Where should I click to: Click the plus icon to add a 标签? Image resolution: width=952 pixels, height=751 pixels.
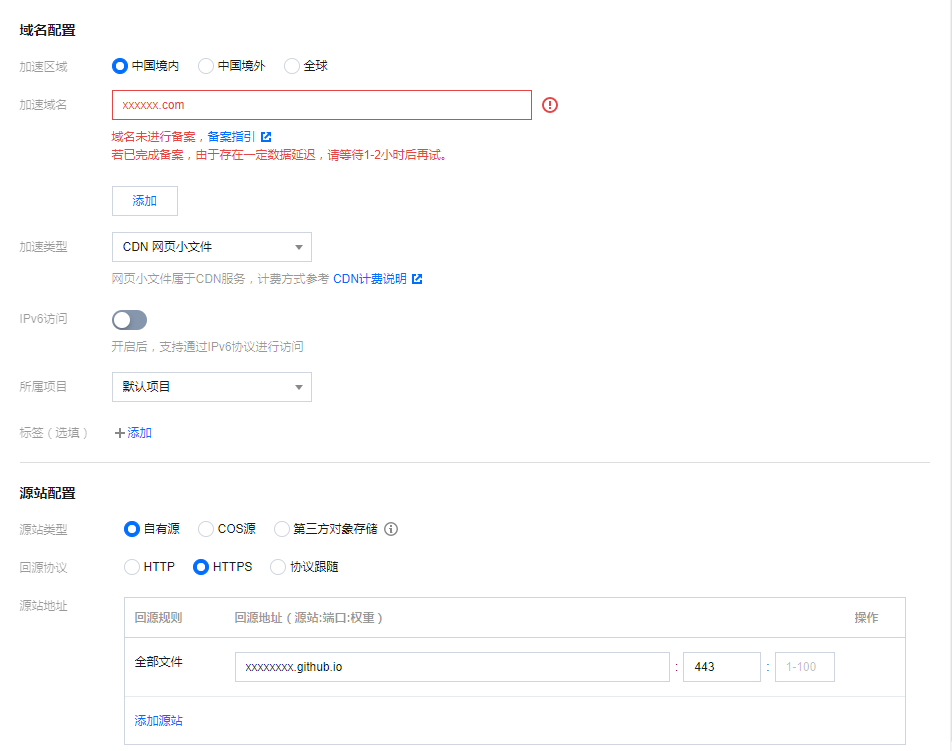click(x=120, y=432)
